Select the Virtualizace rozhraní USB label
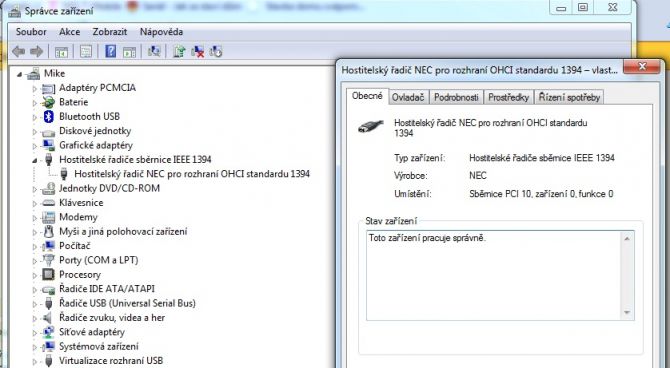Viewport: 670px width, 368px height. pyautogui.click(x=111, y=361)
